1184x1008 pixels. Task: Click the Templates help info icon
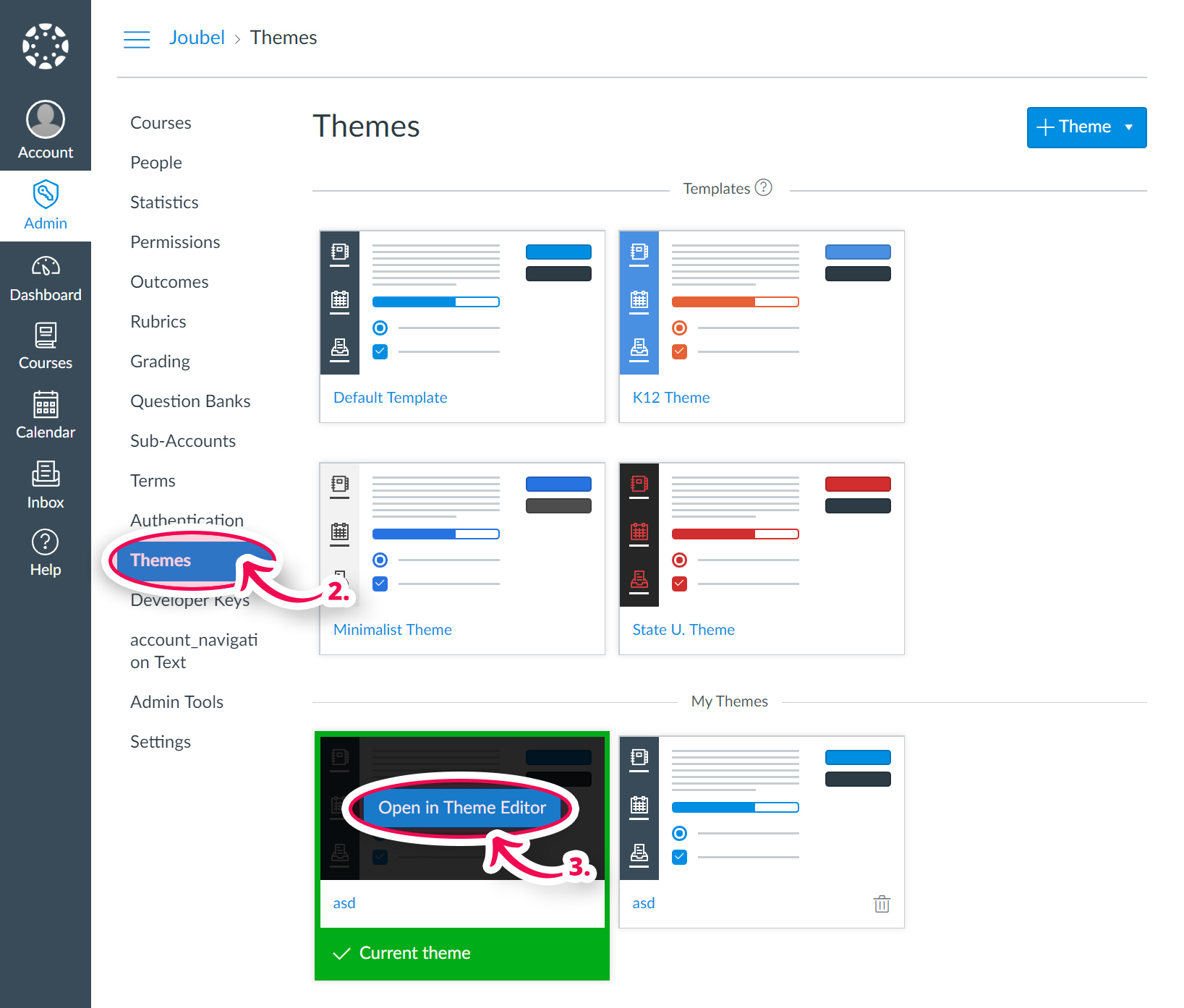point(764,188)
